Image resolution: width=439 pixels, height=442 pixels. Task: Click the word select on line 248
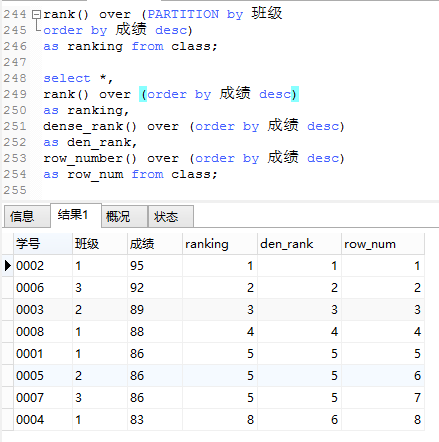(x=67, y=78)
